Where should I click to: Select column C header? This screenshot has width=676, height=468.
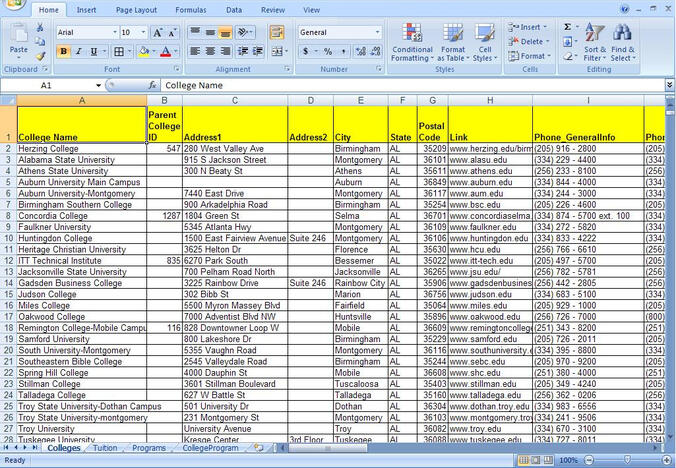[x=235, y=100]
